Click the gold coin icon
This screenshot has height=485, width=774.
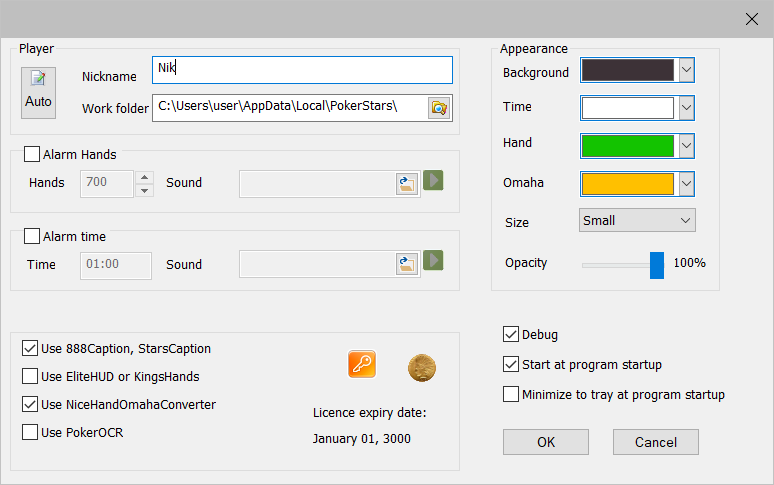point(421,368)
